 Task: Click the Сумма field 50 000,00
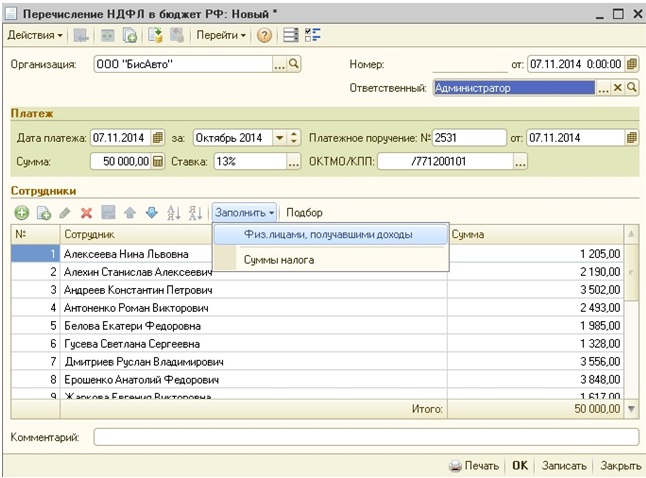pyautogui.click(x=121, y=161)
